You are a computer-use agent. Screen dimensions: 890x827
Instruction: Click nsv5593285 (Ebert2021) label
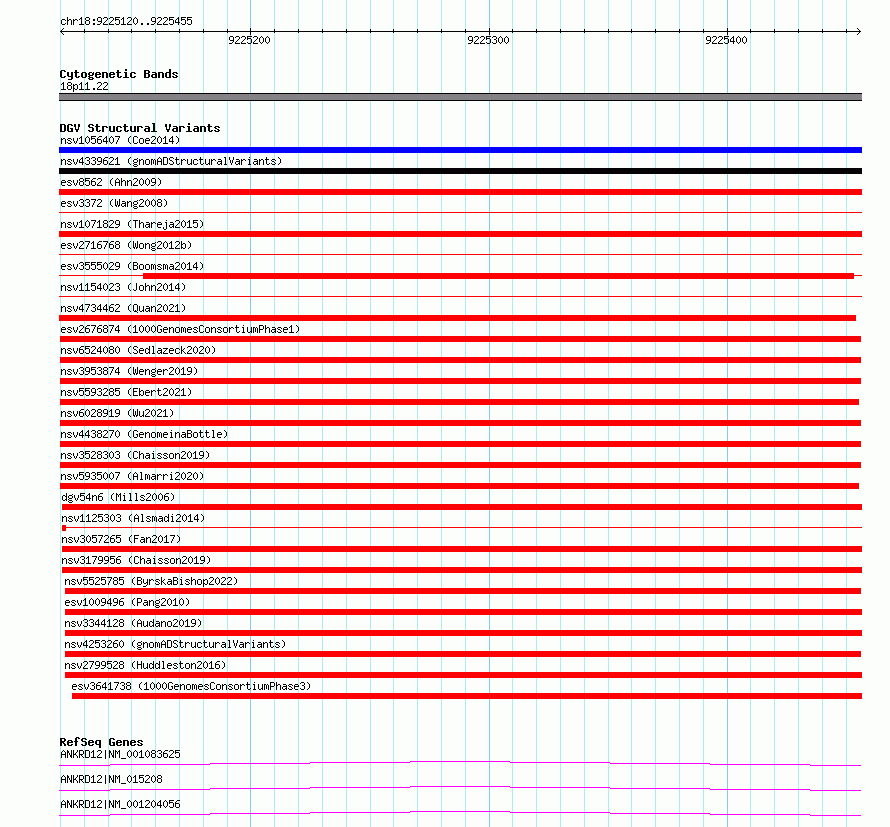[126, 392]
